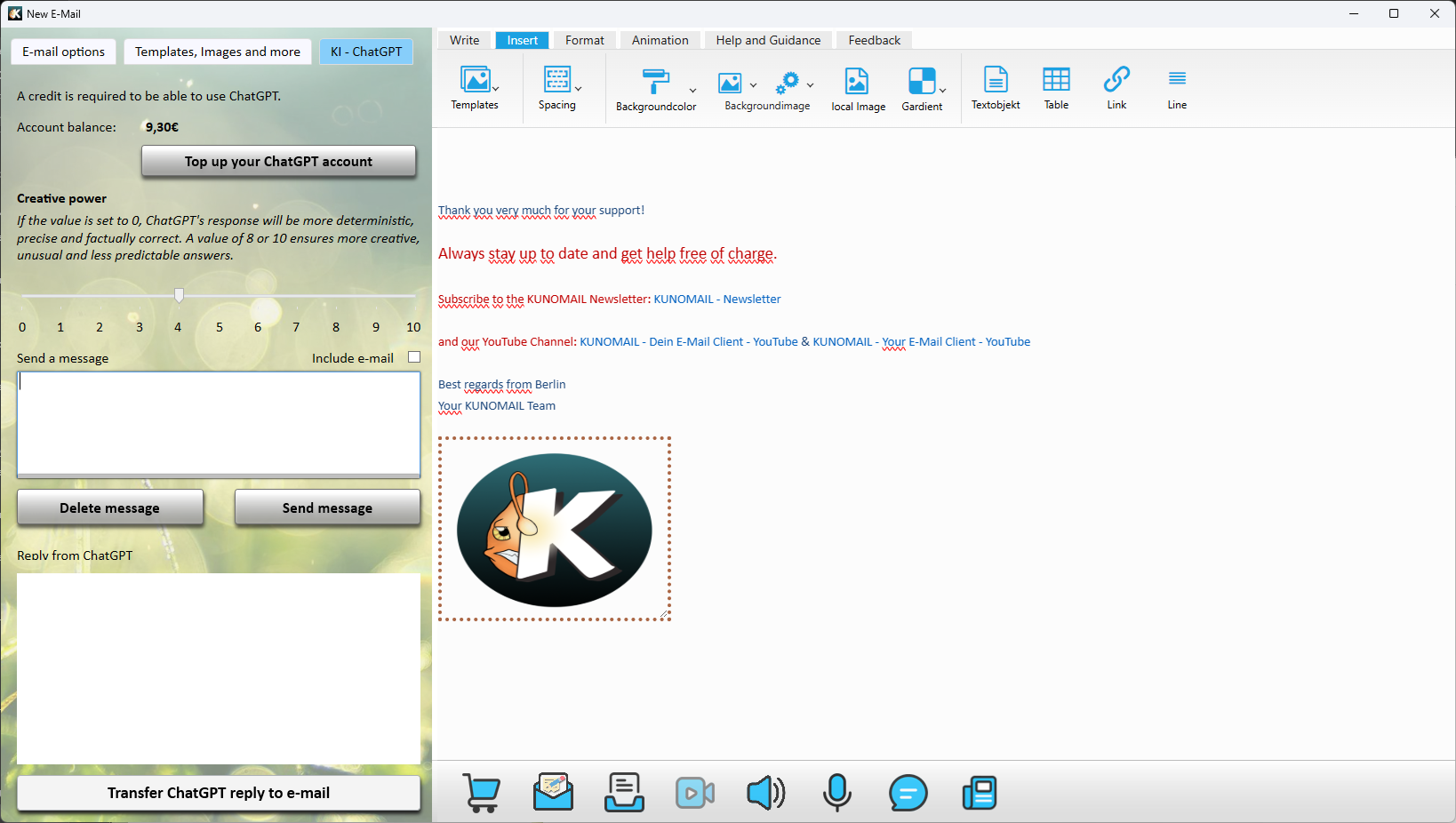The width and height of the screenshot is (1456, 823).
Task: Click Transfer ChatGPT reply to e-mail
Action: click(219, 793)
